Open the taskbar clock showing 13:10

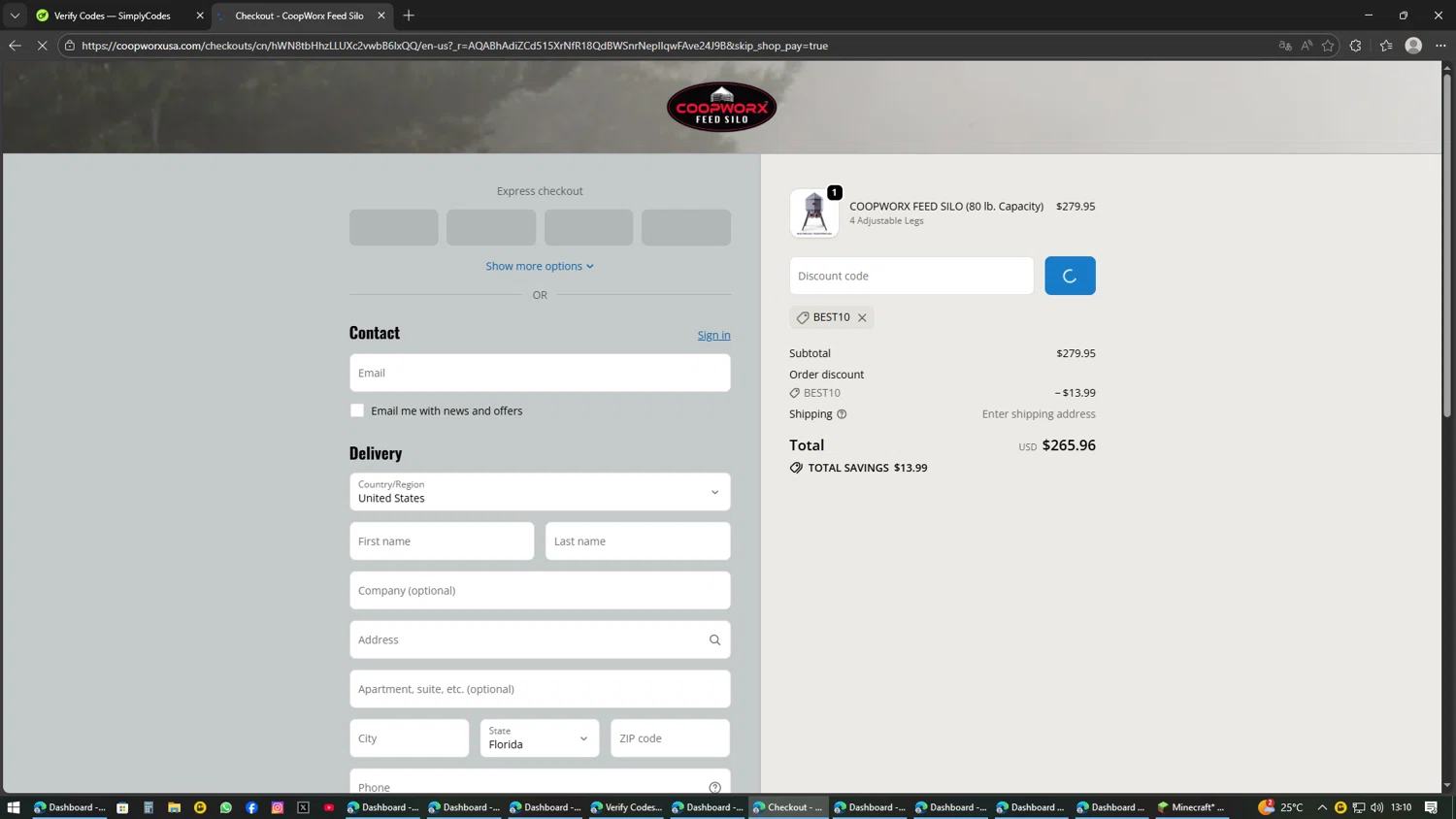pyautogui.click(x=1401, y=807)
